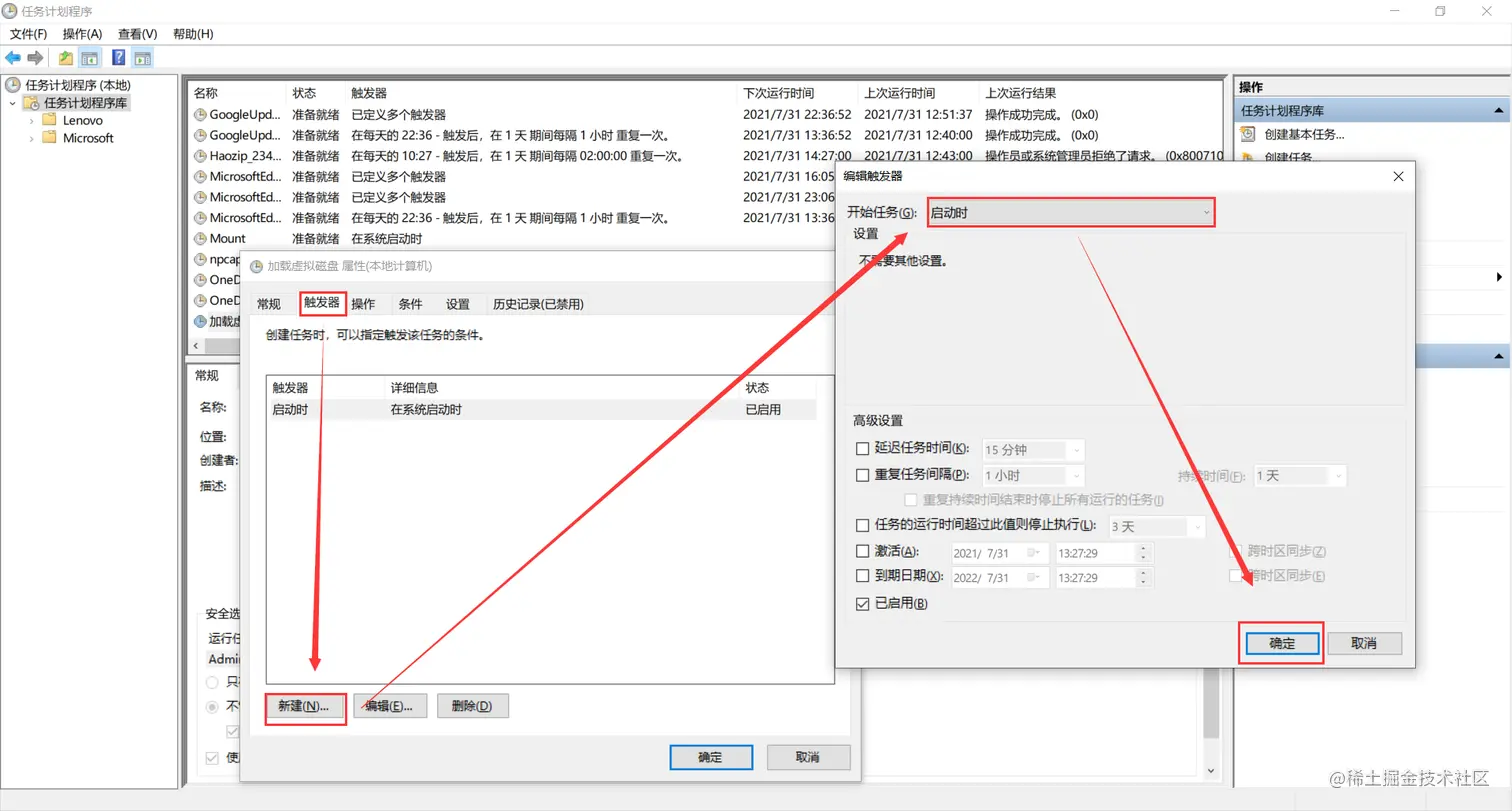Click the clock icon beside 任务计划程序 (本地)

[14, 85]
